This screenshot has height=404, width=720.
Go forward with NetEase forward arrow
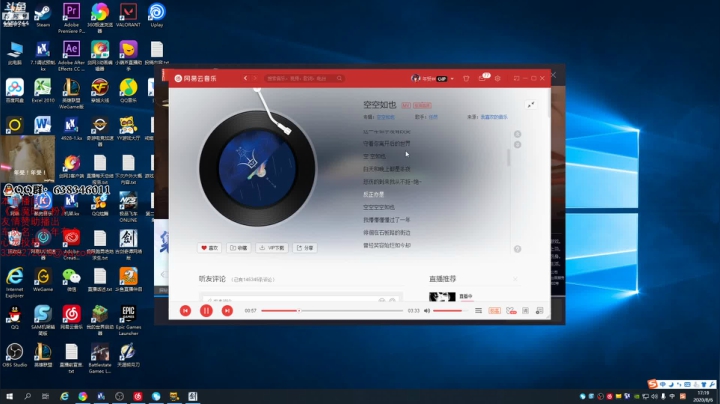point(255,79)
